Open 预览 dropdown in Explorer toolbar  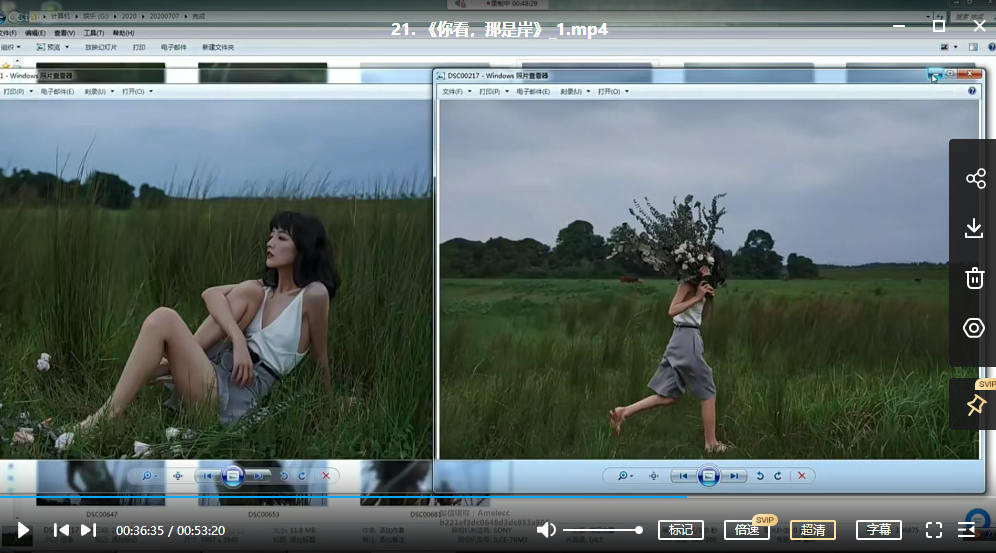(53, 47)
